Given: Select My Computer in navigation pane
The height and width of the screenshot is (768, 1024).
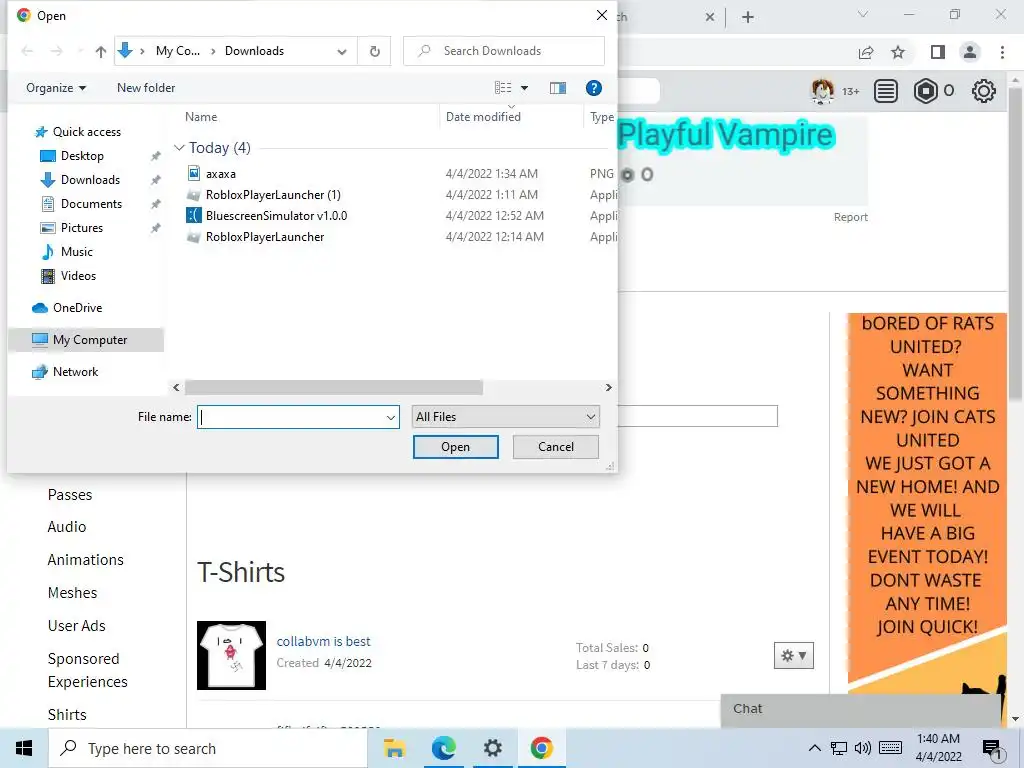Looking at the screenshot, I should tap(86, 340).
